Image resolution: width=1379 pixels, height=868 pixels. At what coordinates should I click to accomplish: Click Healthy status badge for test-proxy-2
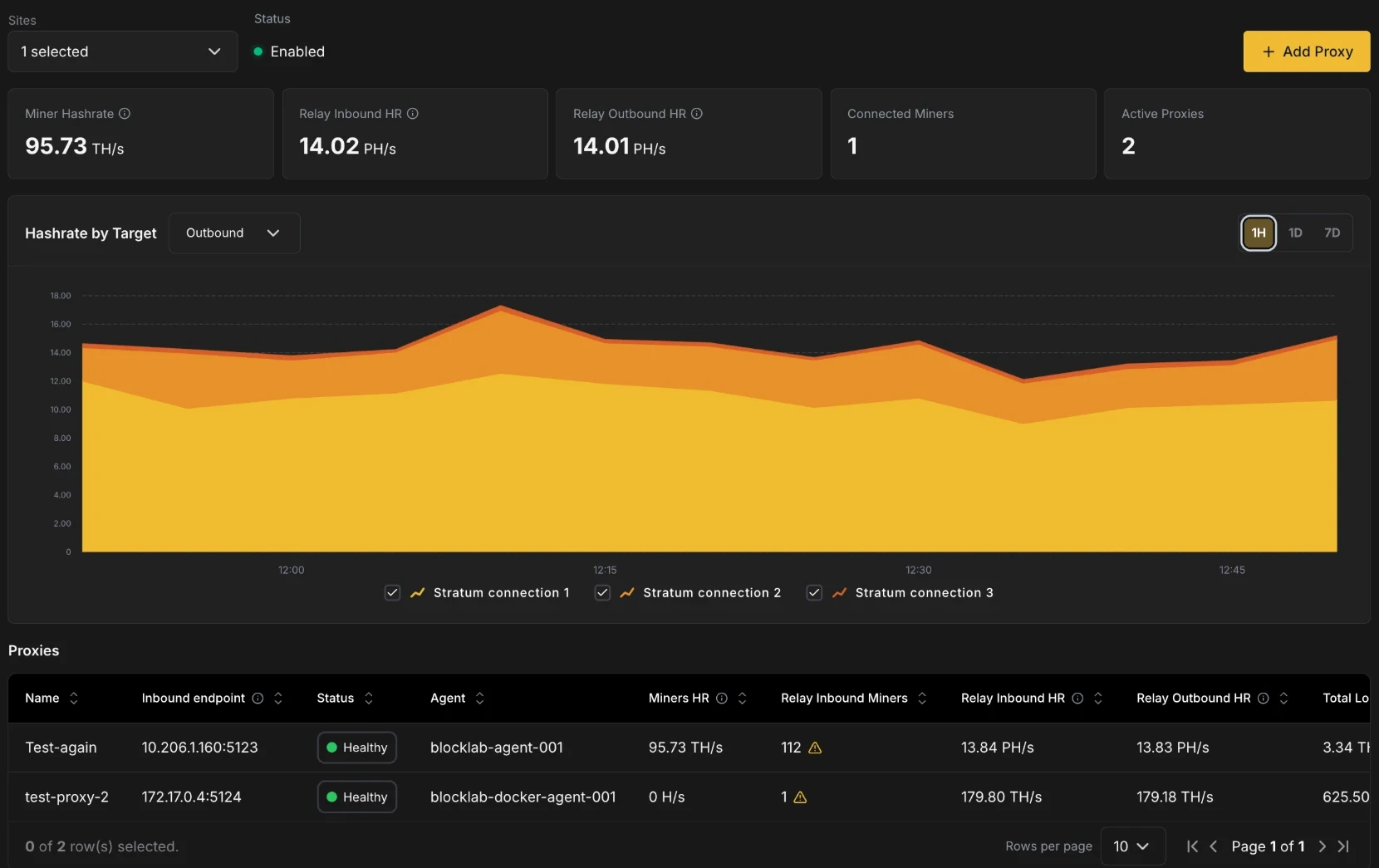[357, 797]
